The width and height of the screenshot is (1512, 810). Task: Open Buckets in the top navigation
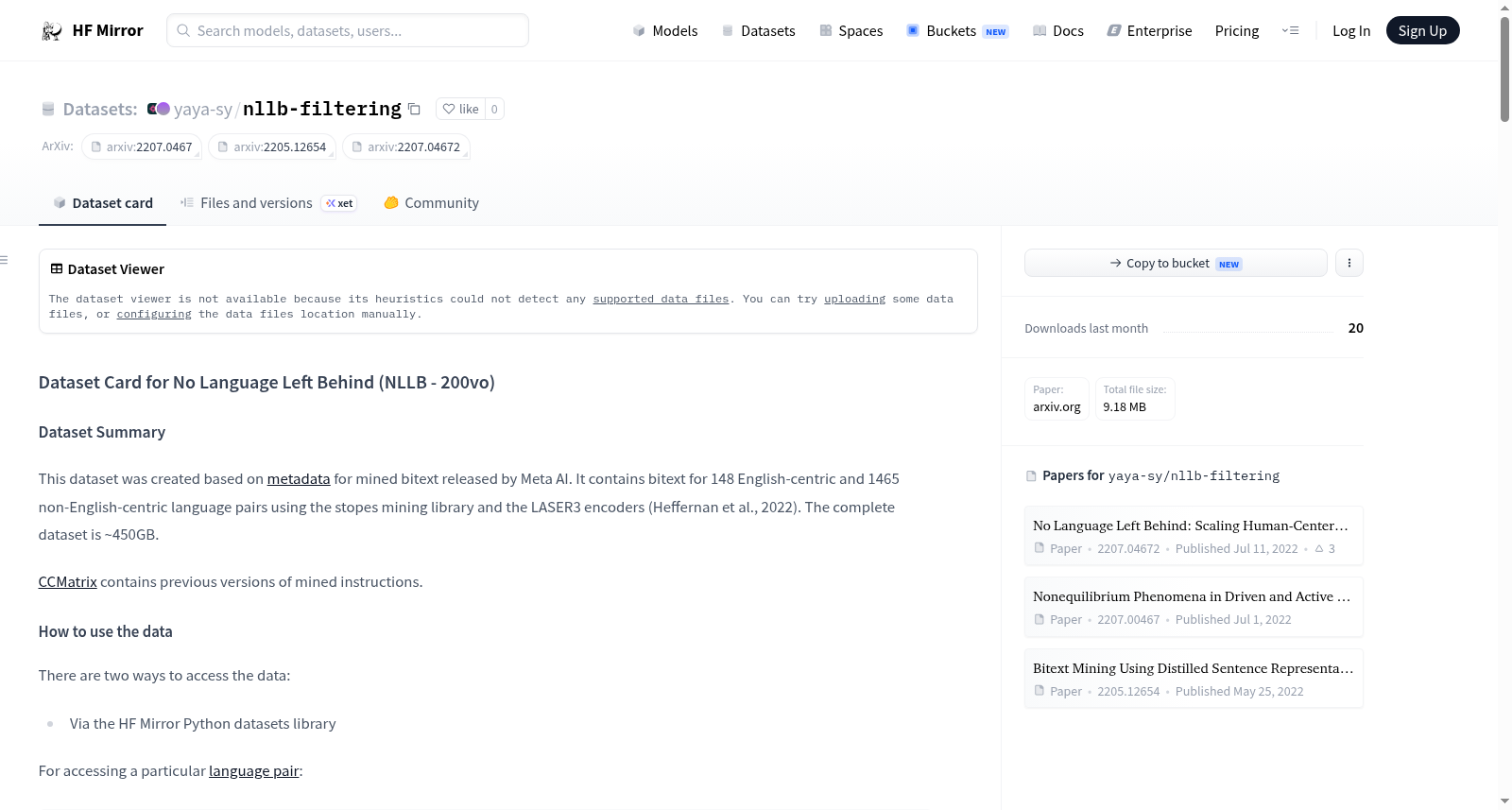[957, 30]
